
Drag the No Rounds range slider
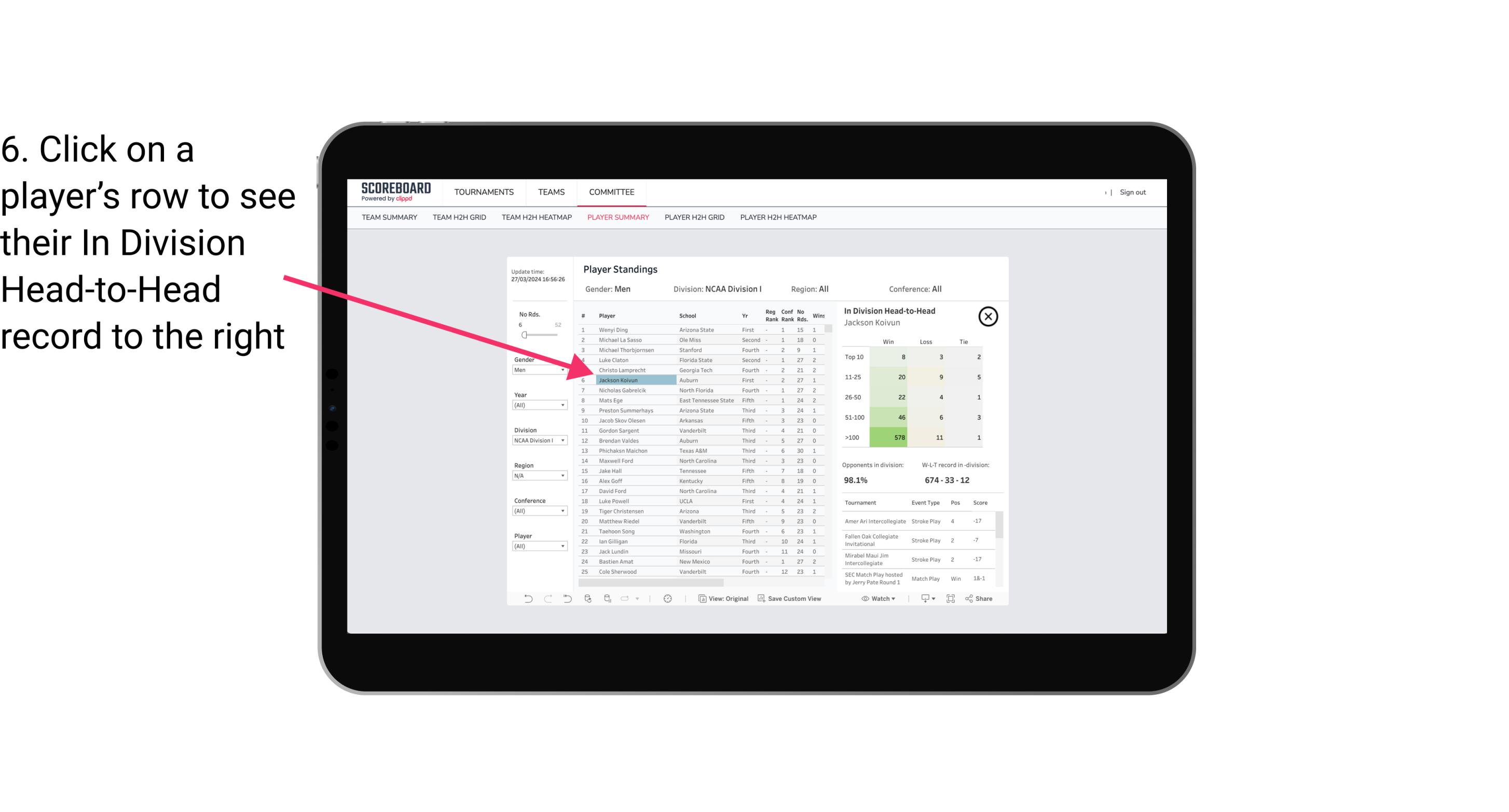point(524,335)
